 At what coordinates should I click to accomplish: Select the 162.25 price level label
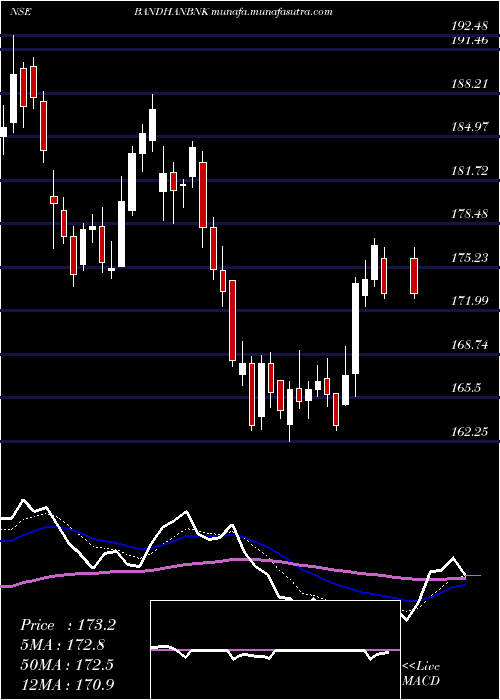(469, 432)
